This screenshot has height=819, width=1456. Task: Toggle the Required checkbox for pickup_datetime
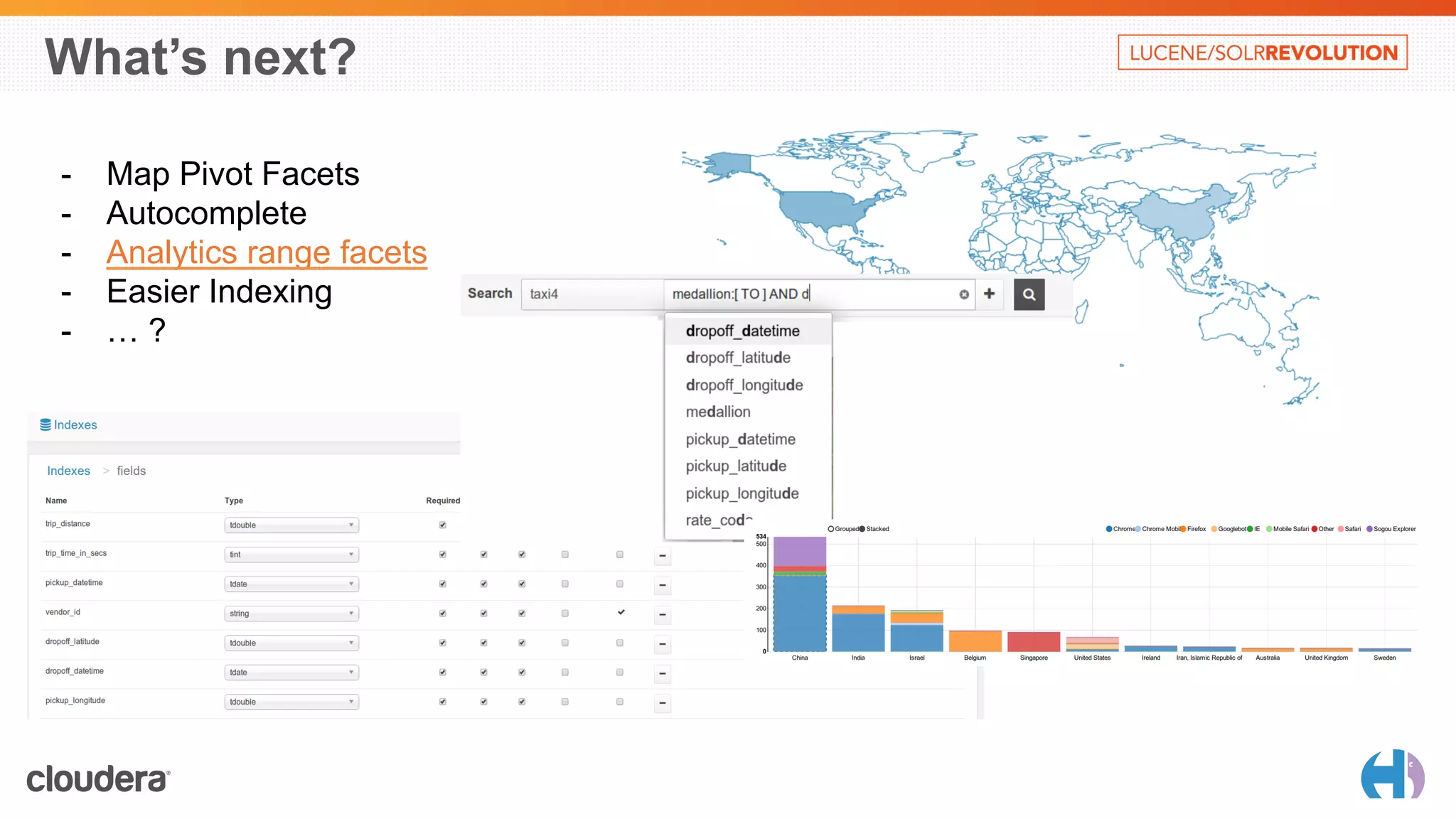pos(442,584)
